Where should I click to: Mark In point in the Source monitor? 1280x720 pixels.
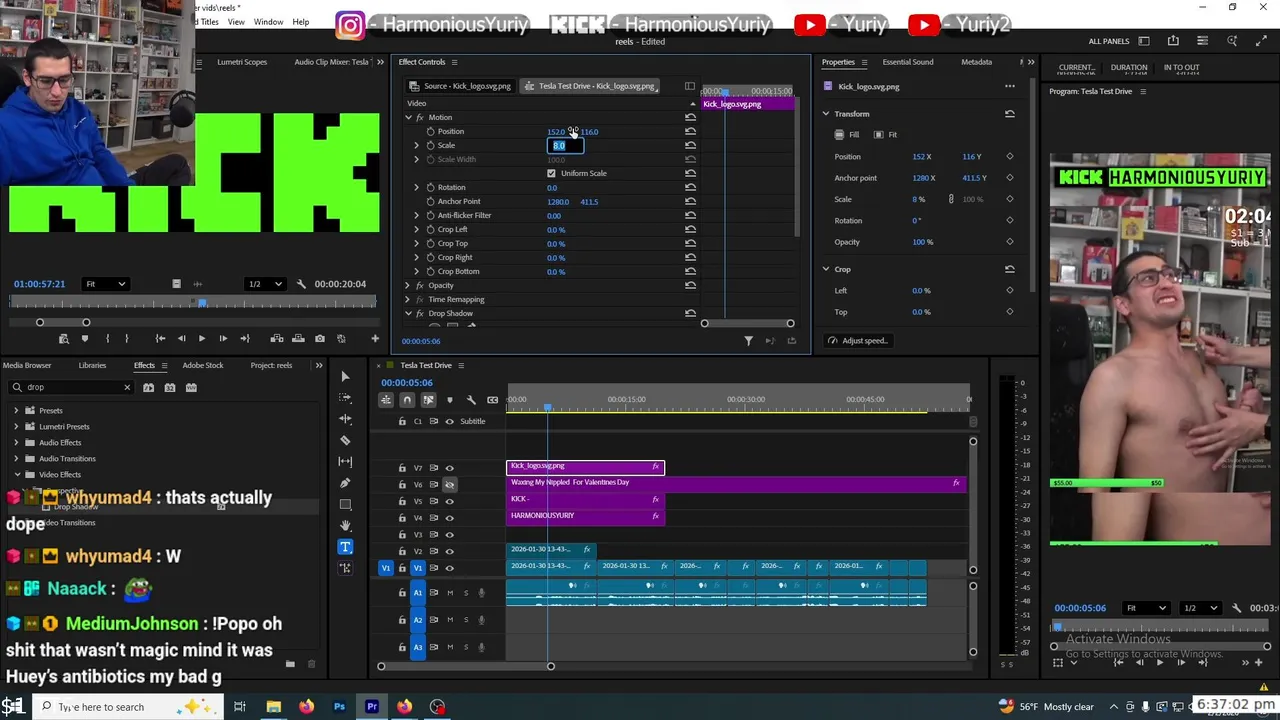(107, 338)
